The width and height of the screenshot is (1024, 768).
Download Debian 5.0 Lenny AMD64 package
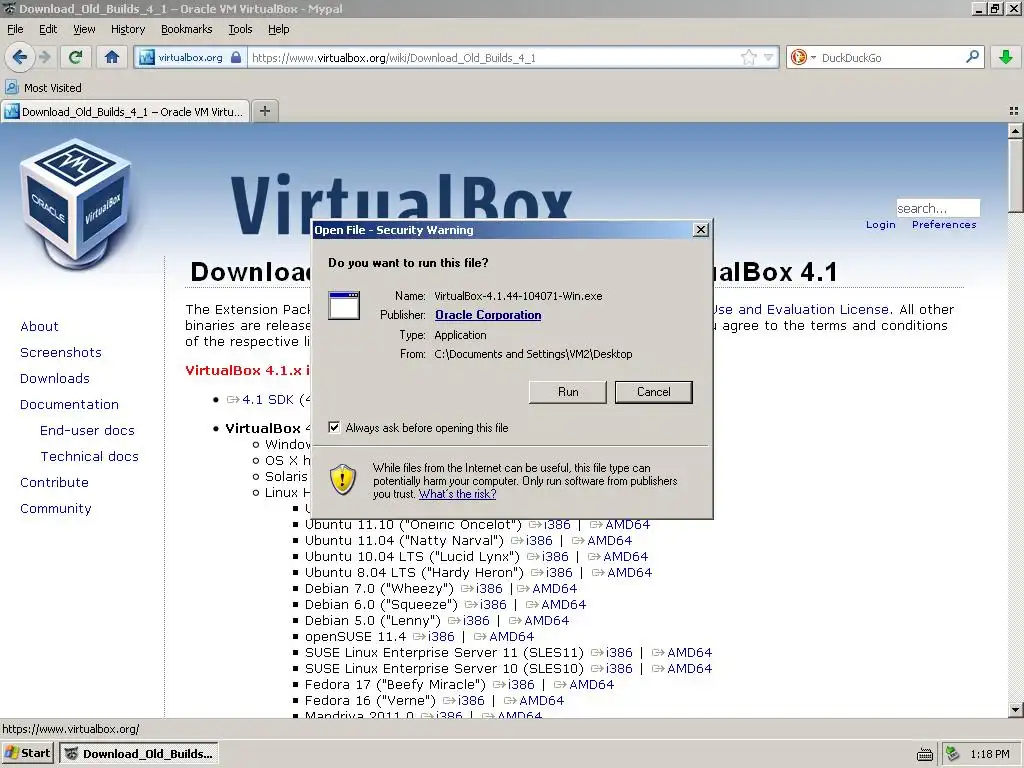tap(539, 620)
